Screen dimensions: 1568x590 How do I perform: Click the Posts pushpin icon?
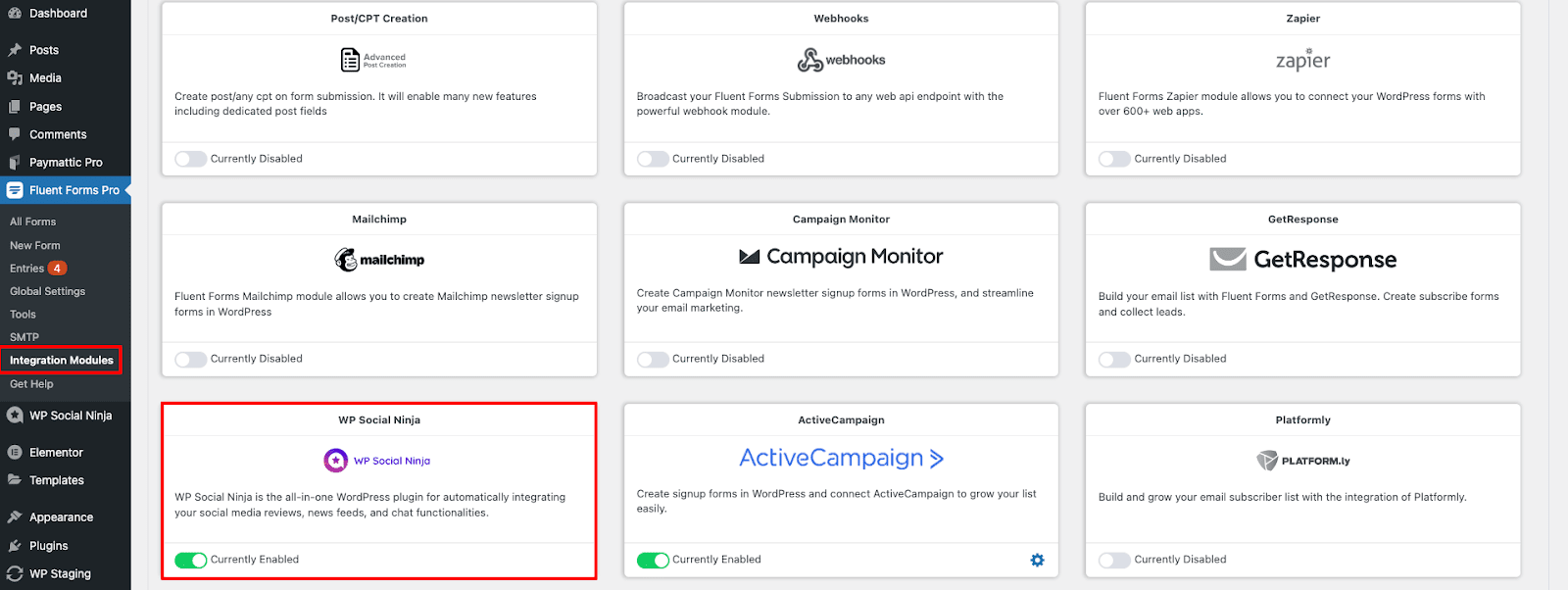tap(15, 50)
